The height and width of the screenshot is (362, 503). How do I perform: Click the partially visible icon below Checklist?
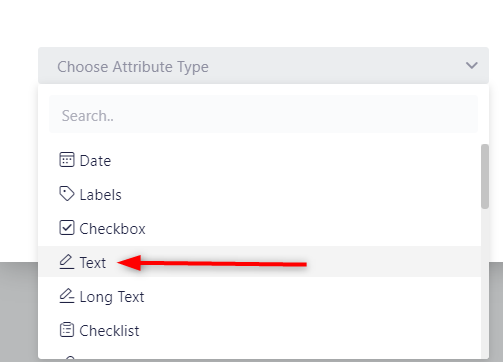click(x=70, y=357)
